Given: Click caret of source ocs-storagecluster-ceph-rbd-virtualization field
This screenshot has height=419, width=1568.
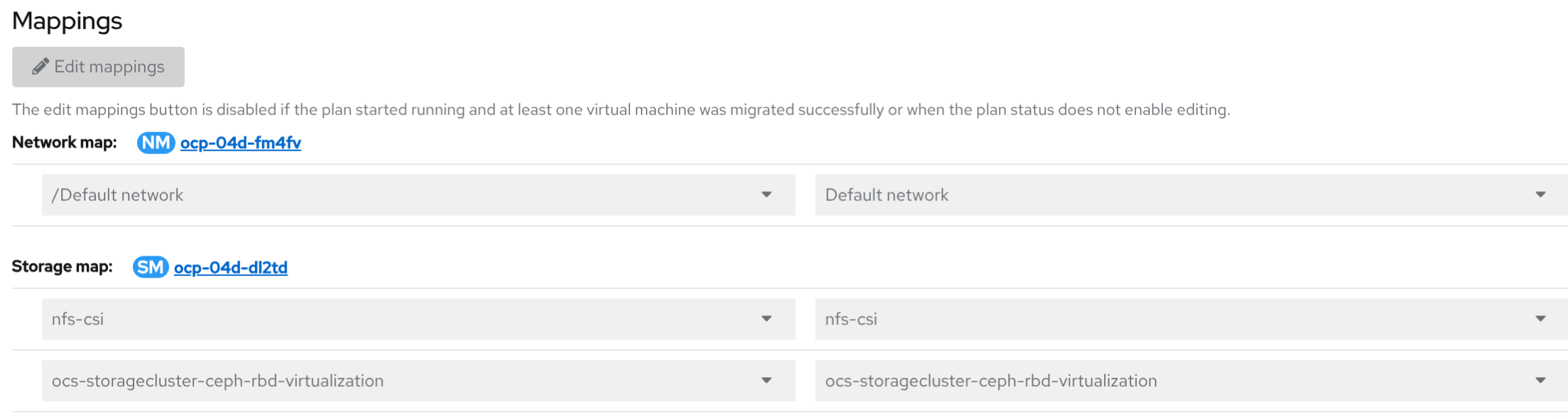Looking at the screenshot, I should (x=767, y=381).
